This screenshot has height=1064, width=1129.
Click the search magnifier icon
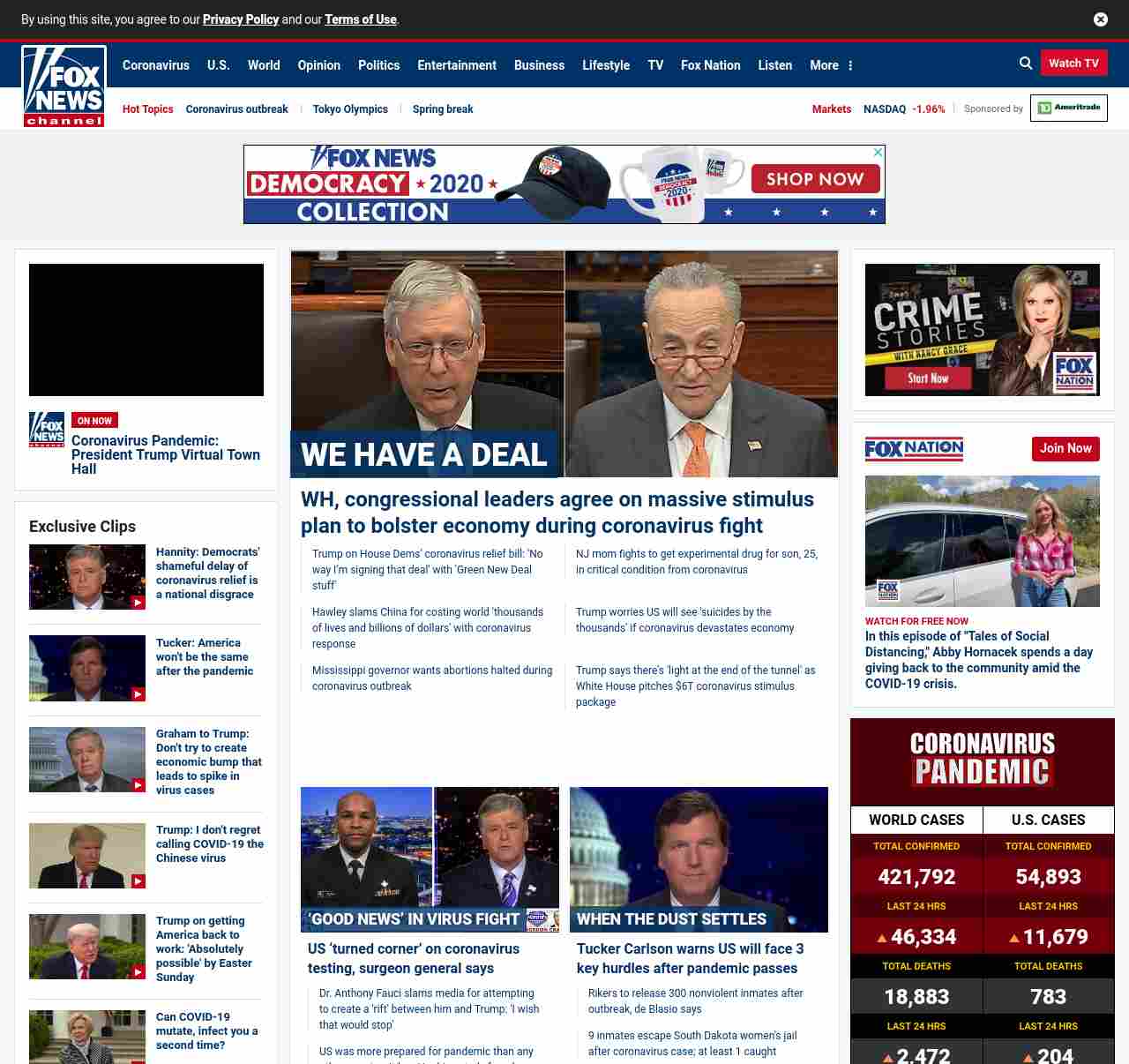1026,64
